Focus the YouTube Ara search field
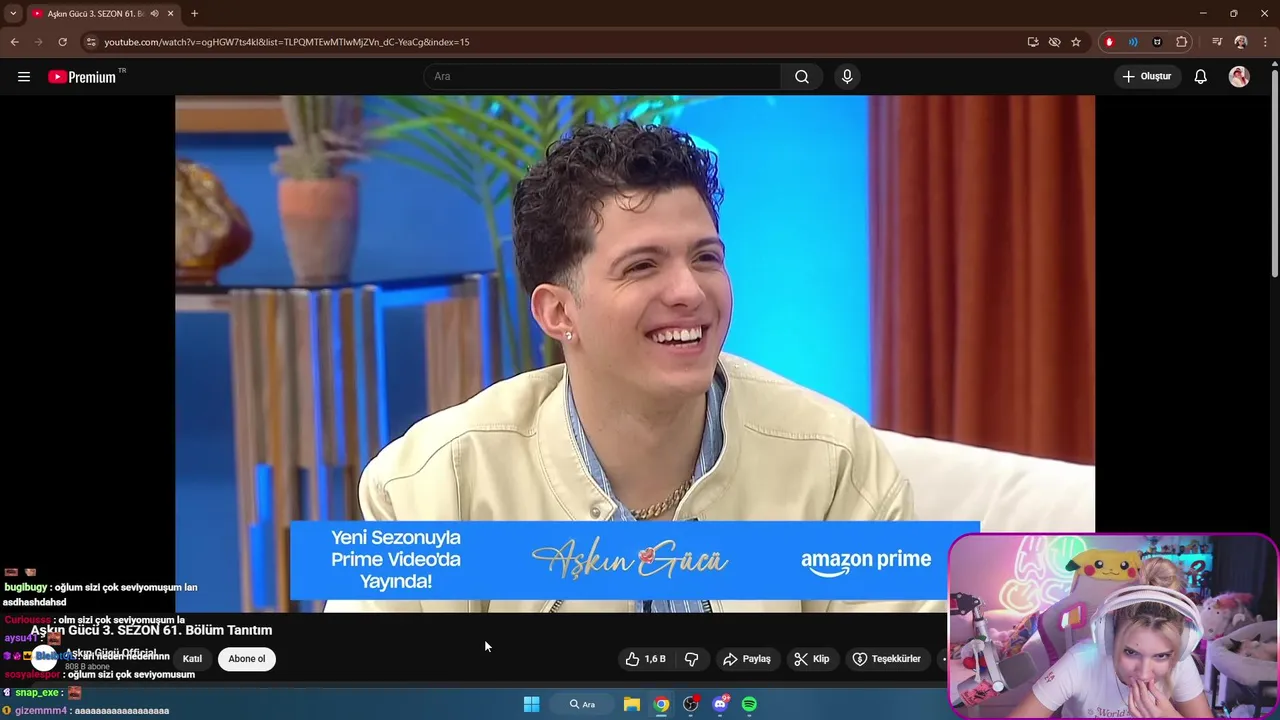Viewport: 1280px width, 720px height. [602, 77]
